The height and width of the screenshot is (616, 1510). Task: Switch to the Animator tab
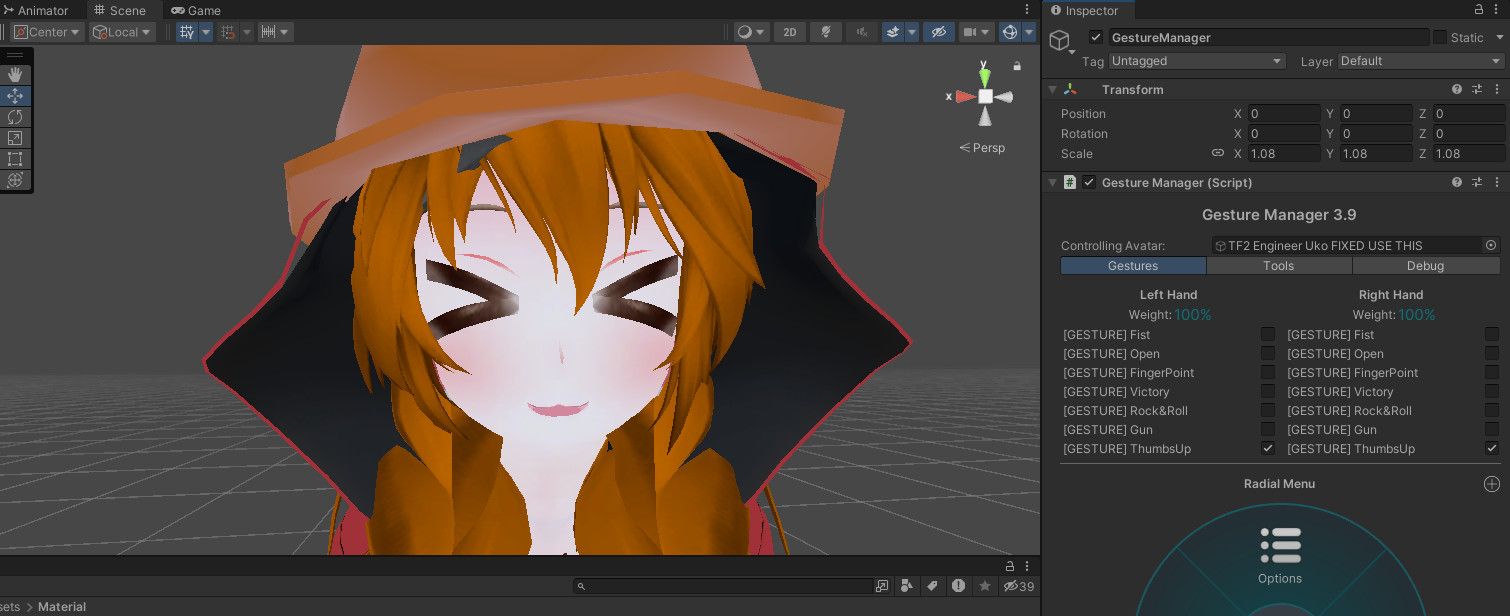coord(37,10)
